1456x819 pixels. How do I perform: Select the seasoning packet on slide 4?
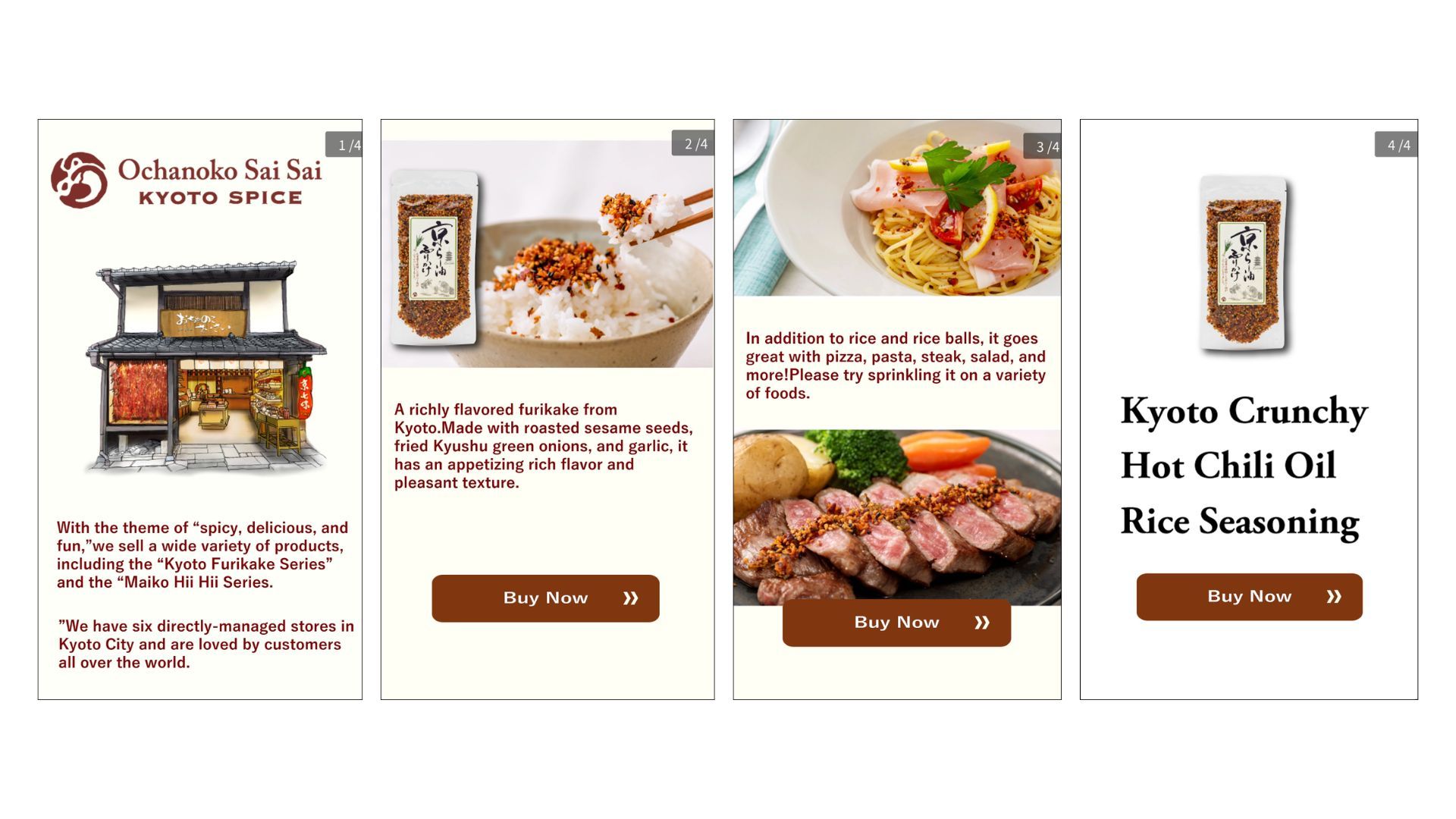pos(1244,264)
